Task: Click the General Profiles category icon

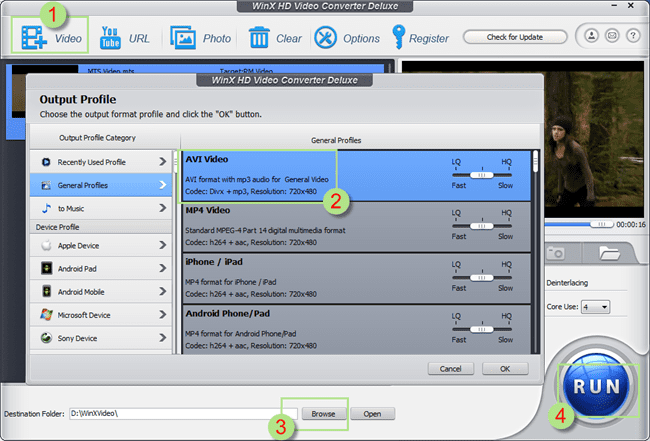Action: (46, 185)
